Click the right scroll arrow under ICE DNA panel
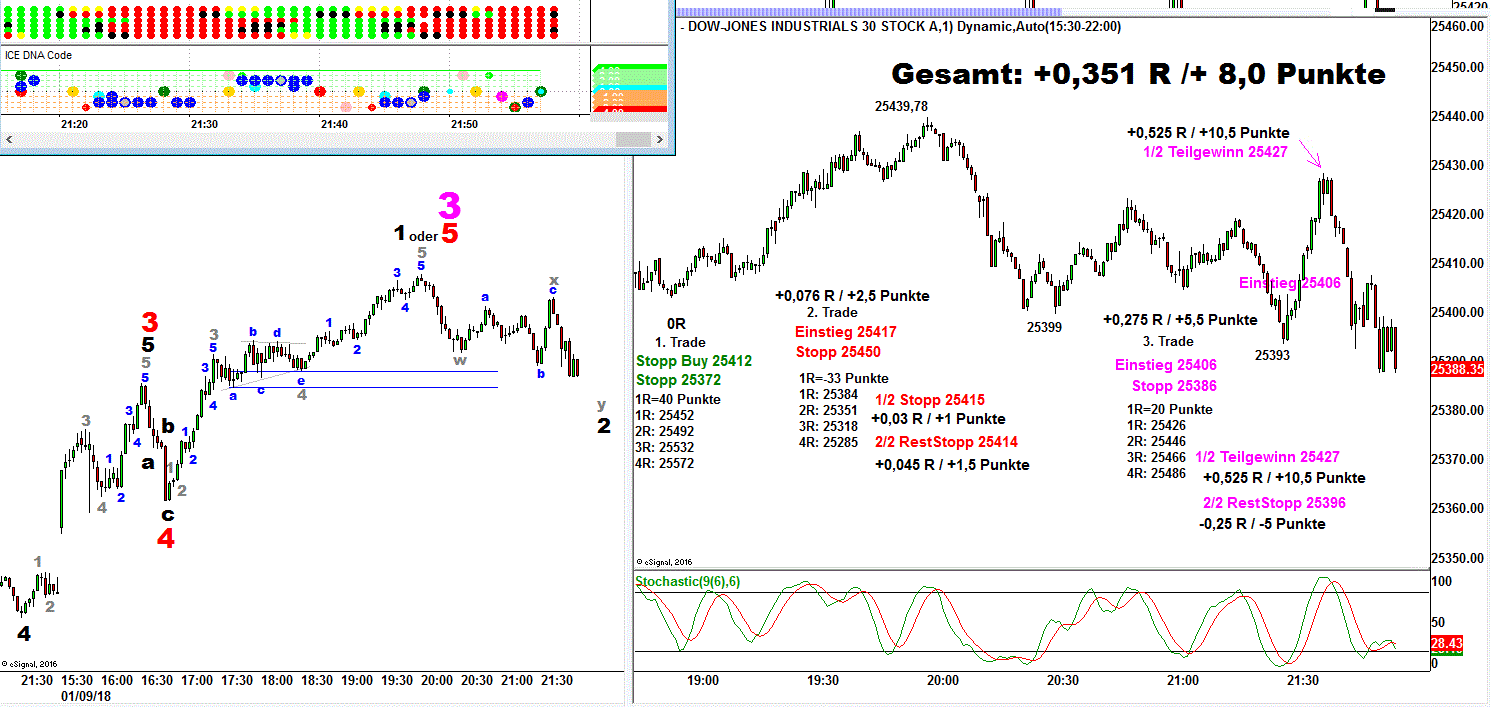The height and width of the screenshot is (707, 1491). [658, 141]
